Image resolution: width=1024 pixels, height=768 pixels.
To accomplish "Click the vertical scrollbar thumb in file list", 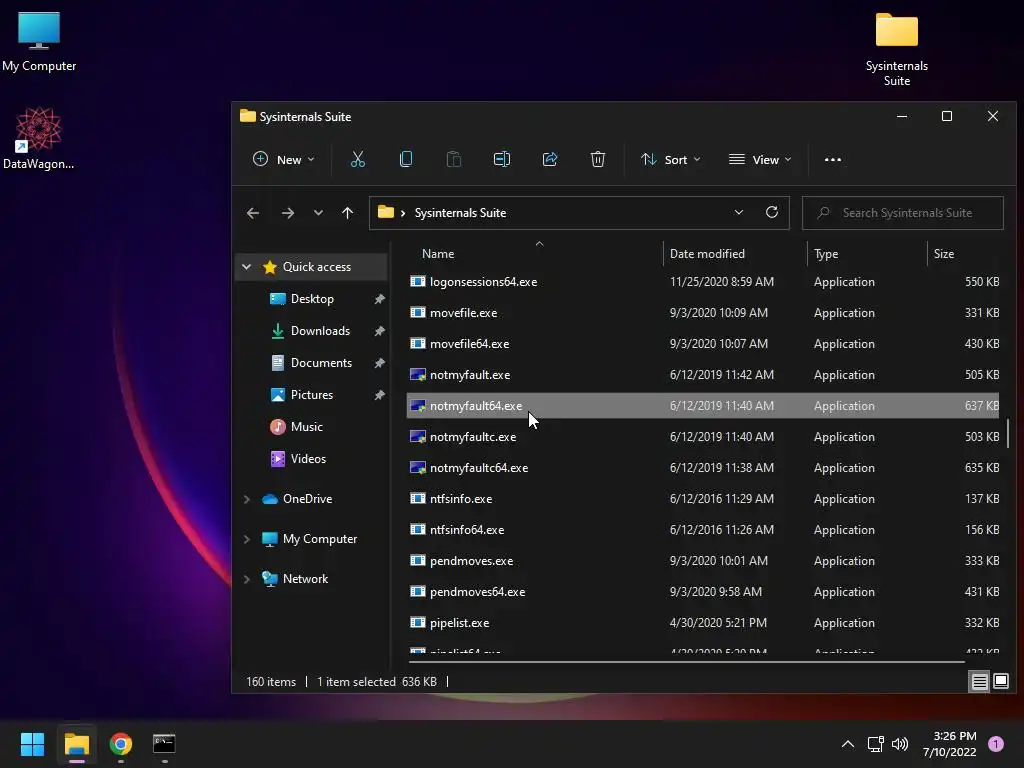I will point(1008,433).
